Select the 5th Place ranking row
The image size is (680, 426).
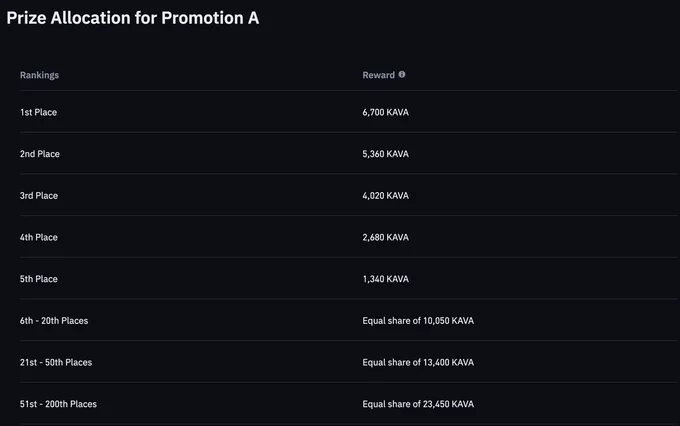point(349,279)
